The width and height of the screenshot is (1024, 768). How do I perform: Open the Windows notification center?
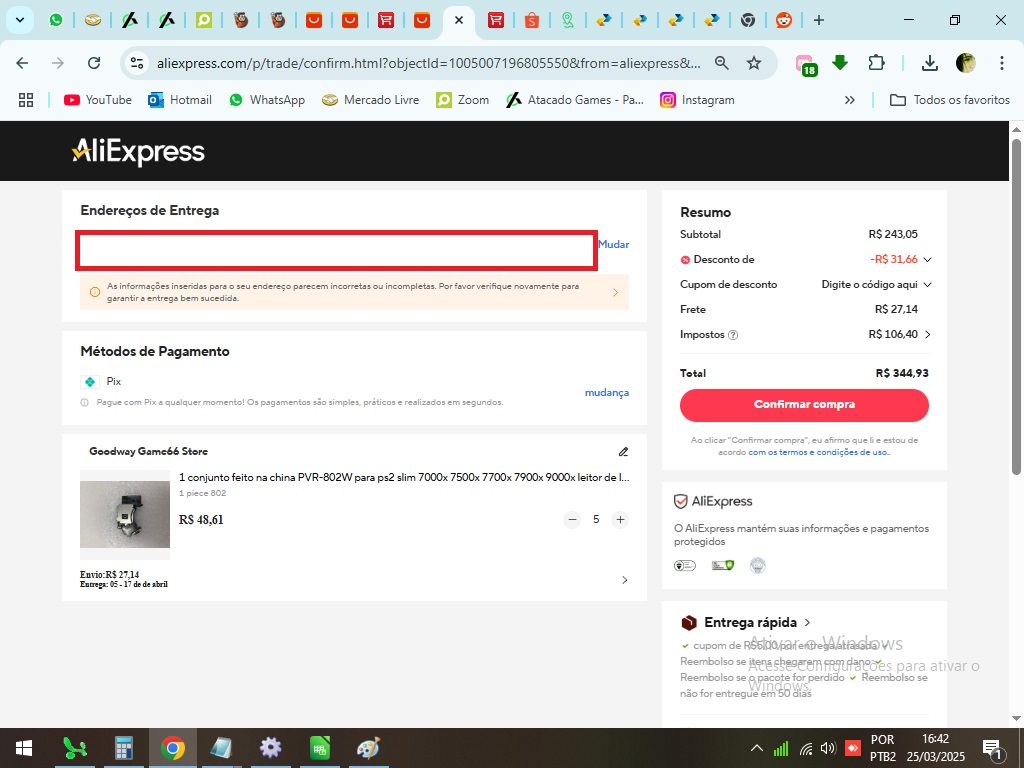992,748
